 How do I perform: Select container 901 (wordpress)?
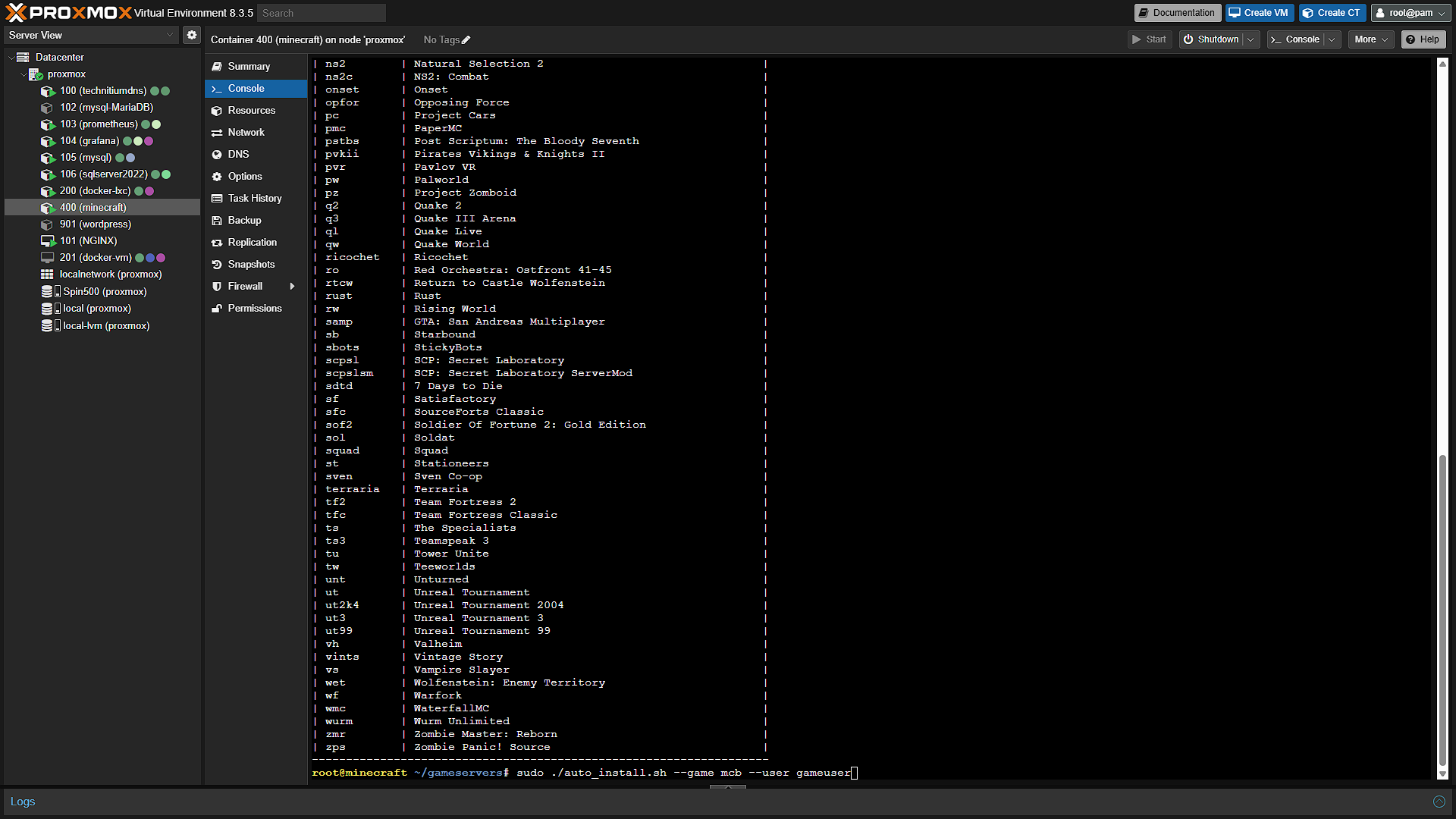pos(96,224)
